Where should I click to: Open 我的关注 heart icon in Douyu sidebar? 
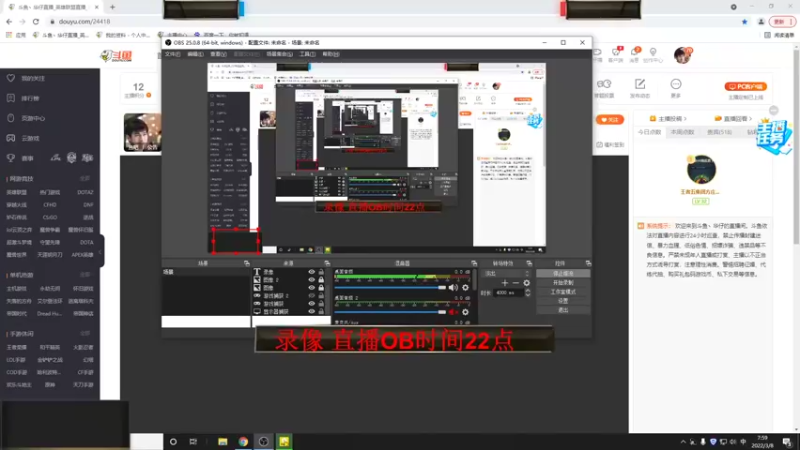[x=11, y=78]
